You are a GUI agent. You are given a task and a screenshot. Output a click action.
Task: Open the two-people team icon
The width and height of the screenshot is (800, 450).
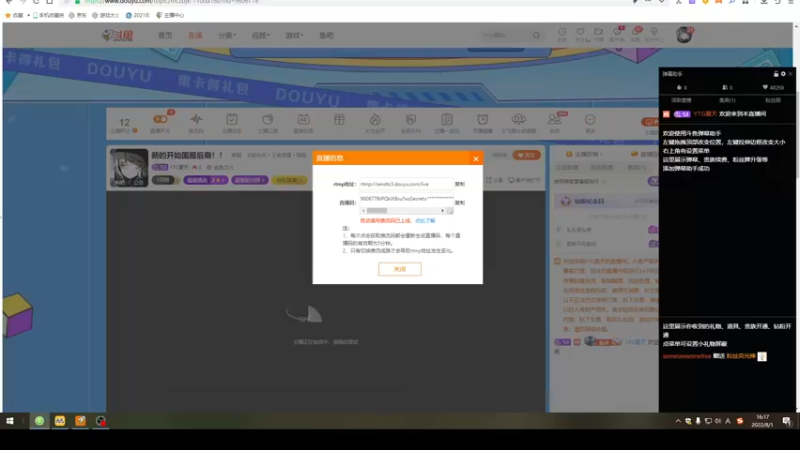coord(554,120)
